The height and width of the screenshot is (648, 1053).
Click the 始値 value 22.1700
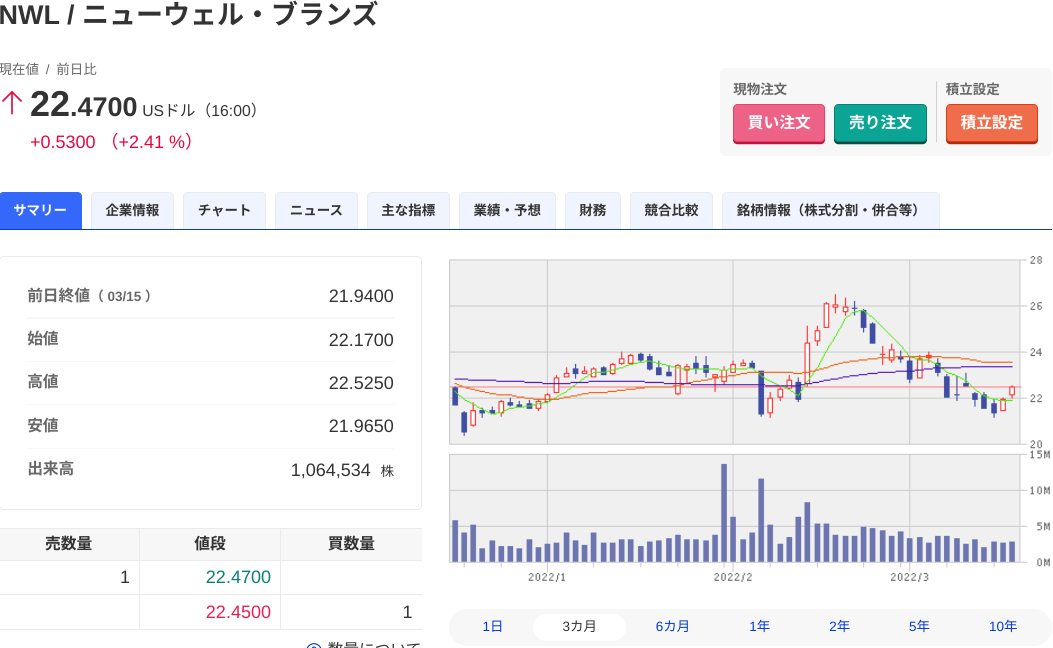(x=361, y=340)
